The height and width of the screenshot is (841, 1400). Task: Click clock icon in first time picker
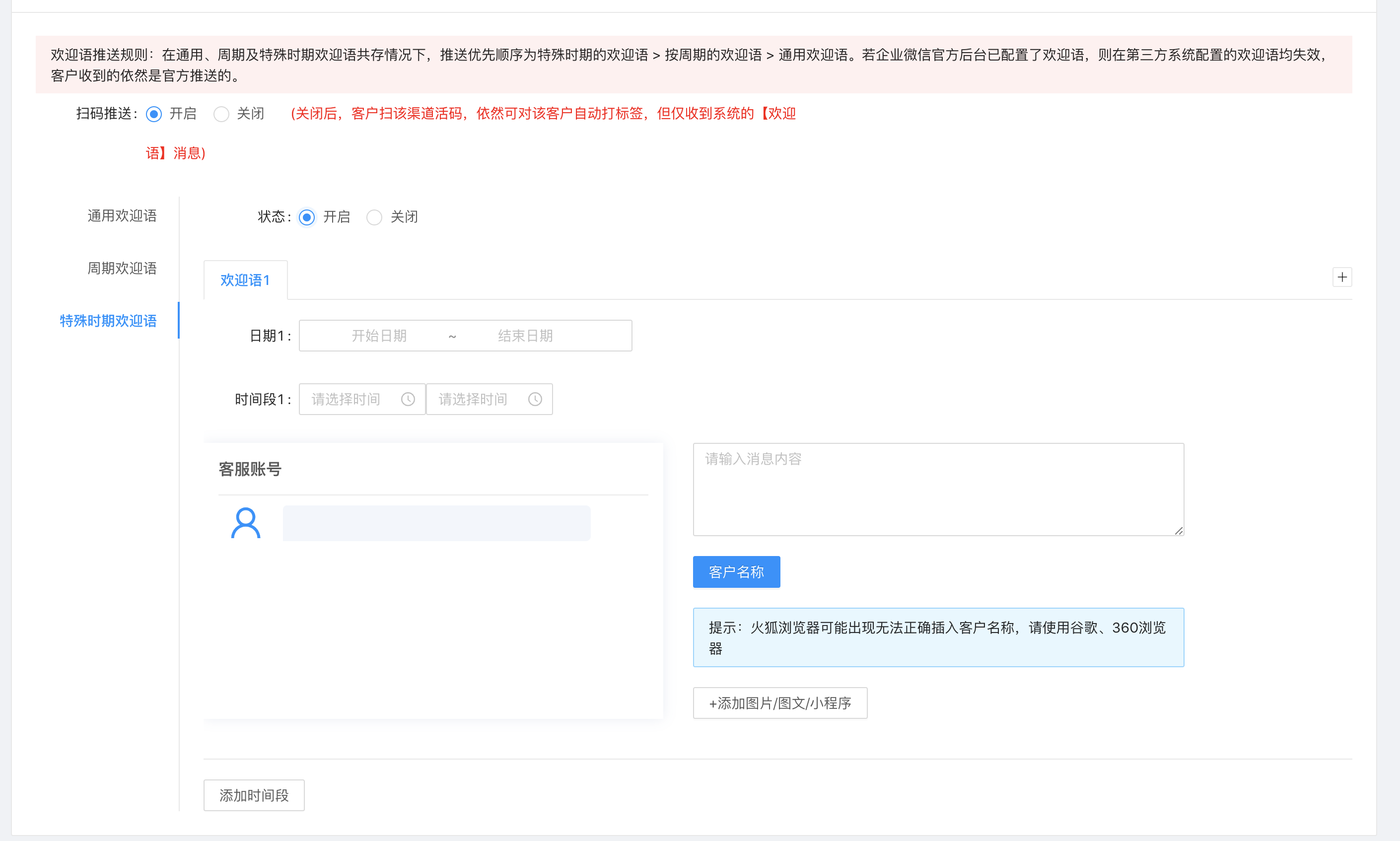click(408, 400)
